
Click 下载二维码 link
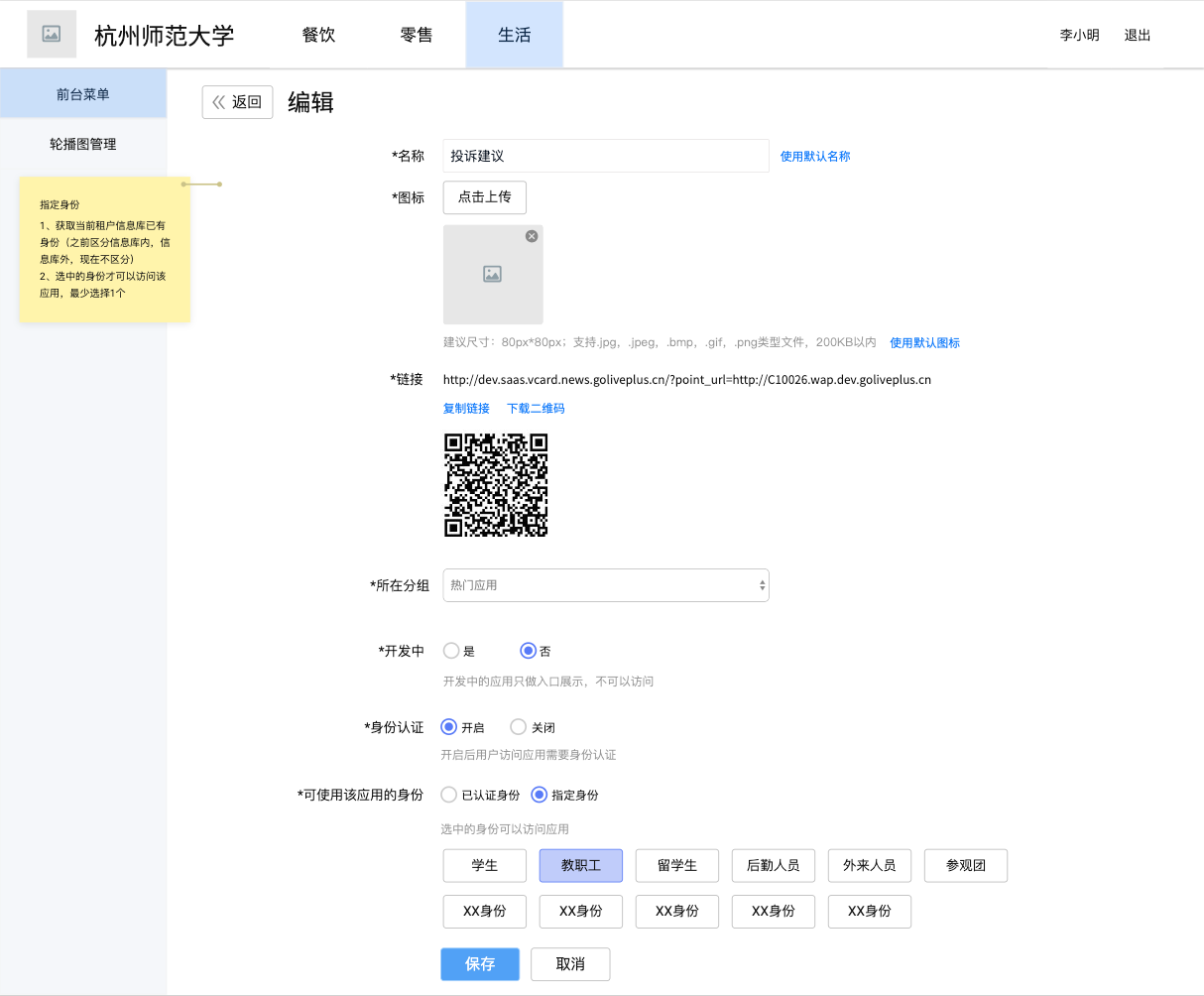(x=536, y=409)
